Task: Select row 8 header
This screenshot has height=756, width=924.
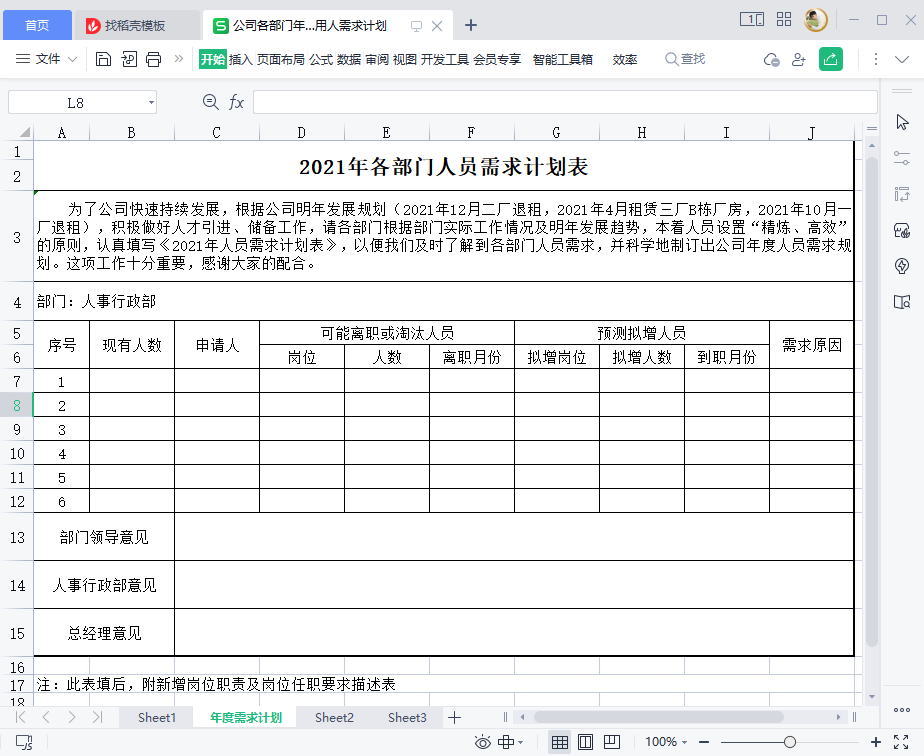Action: 16,405
